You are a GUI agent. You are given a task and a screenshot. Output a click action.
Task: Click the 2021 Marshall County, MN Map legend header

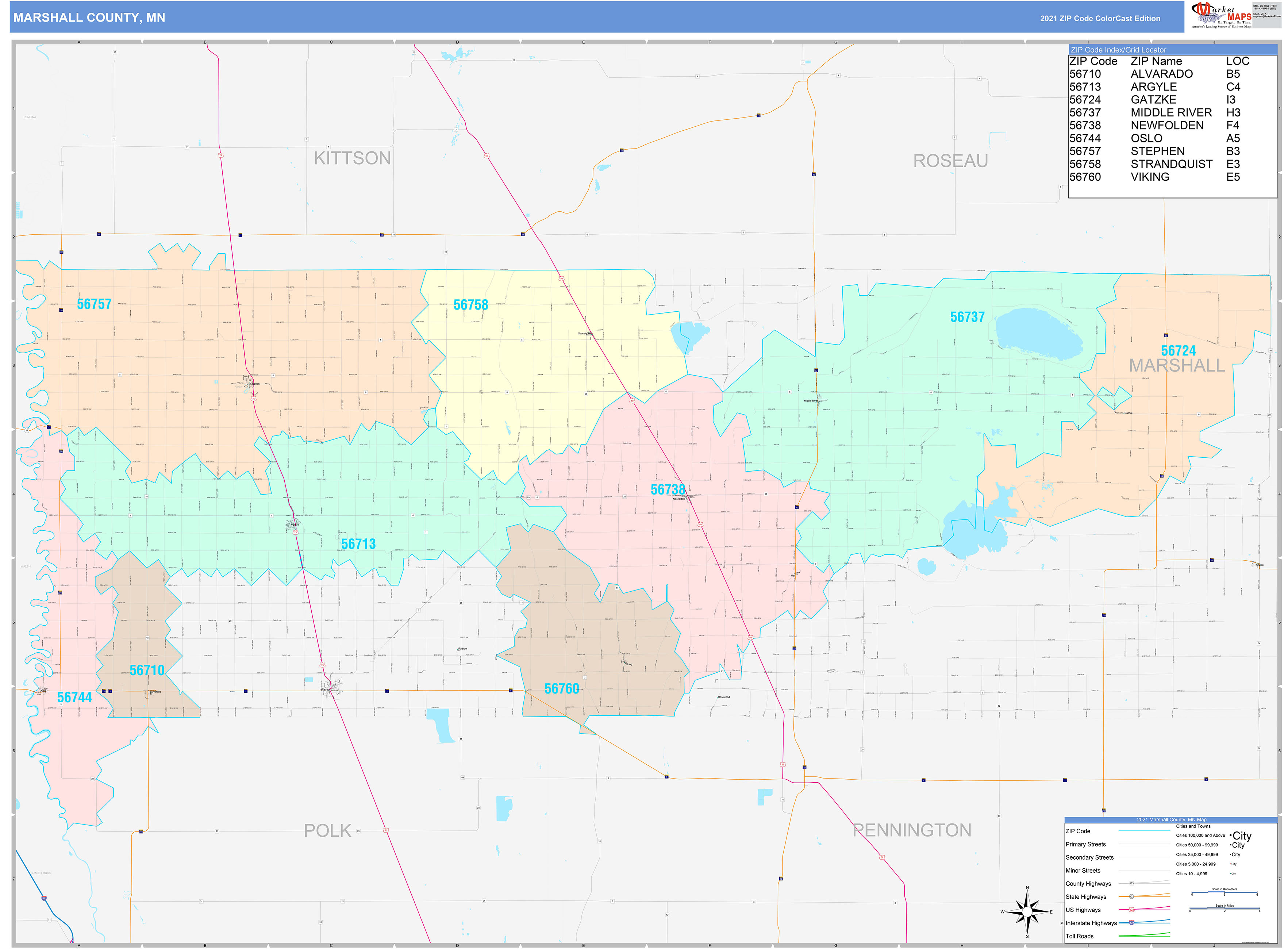(x=1171, y=820)
